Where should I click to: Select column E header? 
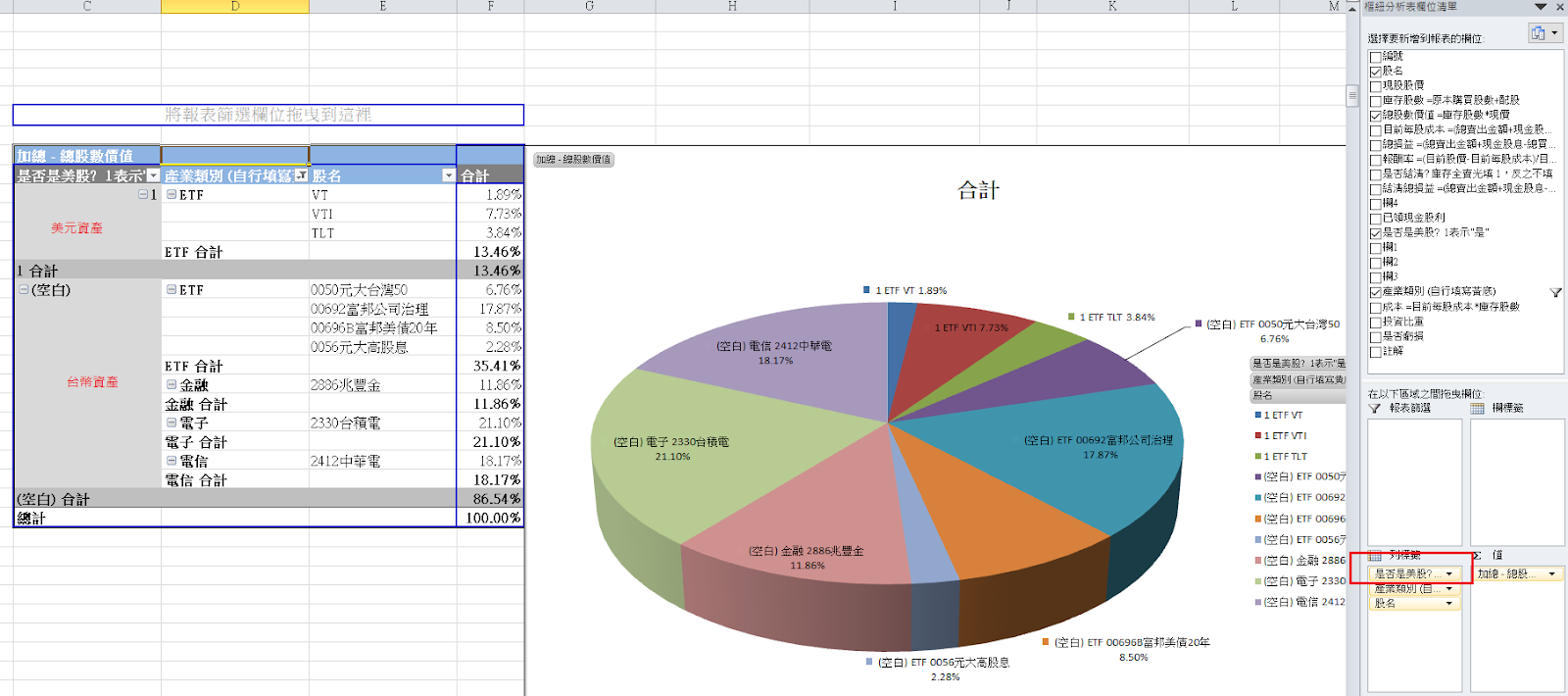coord(383,6)
